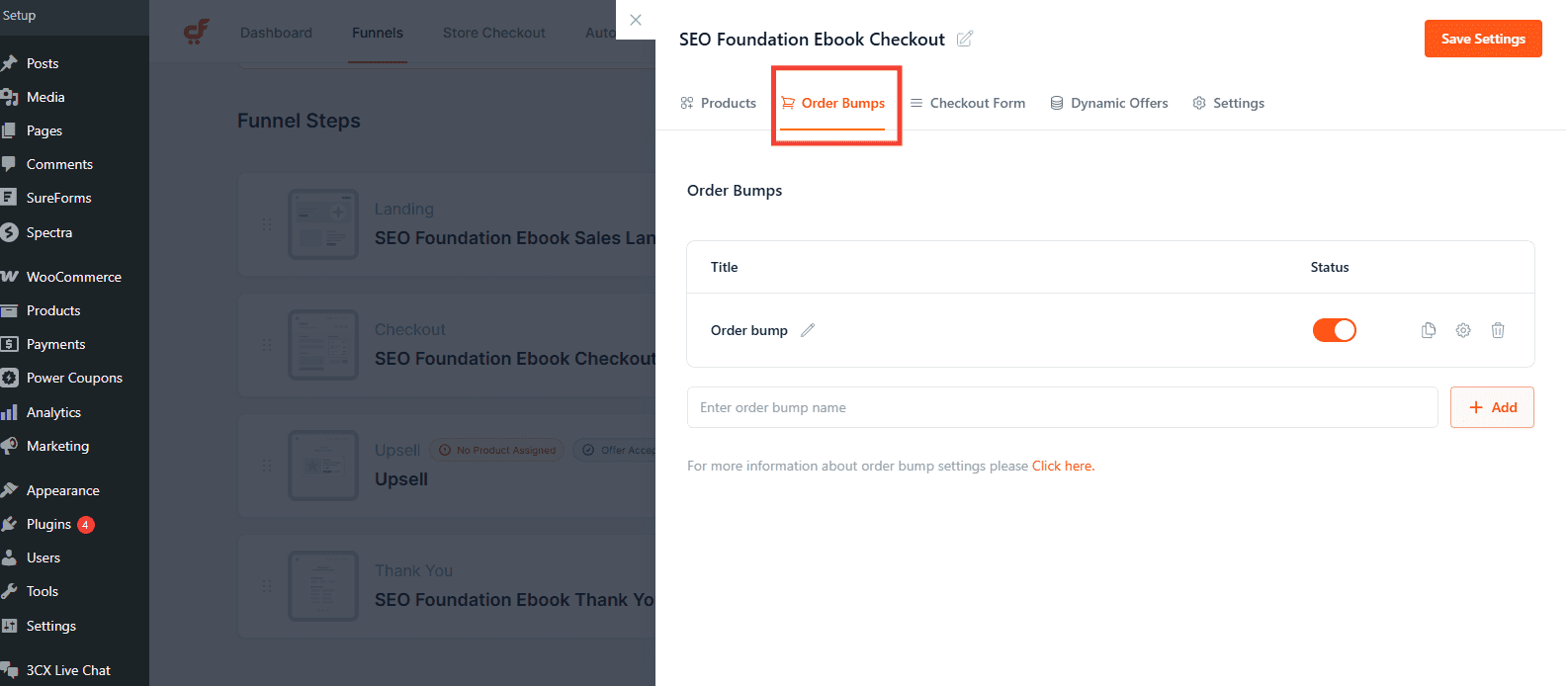
Task: Click the Save Settings button
Action: (1482, 38)
